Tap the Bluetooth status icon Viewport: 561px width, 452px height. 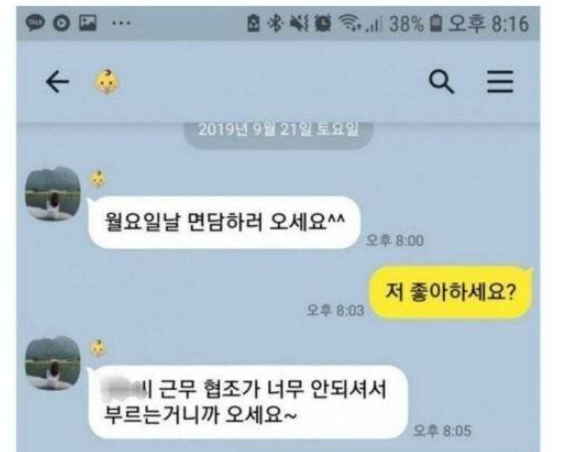click(x=275, y=23)
